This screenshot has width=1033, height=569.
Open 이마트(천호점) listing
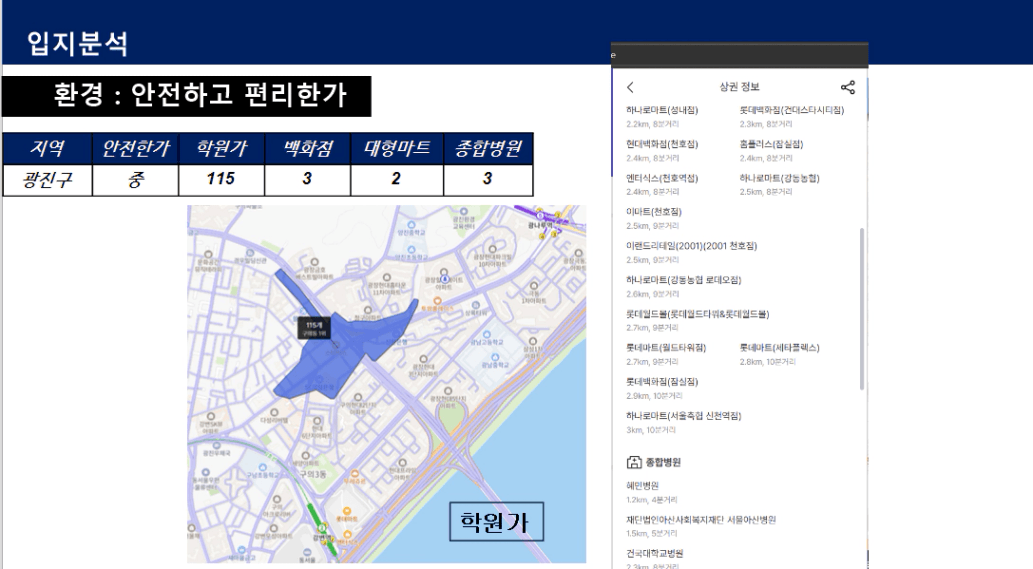click(x=654, y=218)
